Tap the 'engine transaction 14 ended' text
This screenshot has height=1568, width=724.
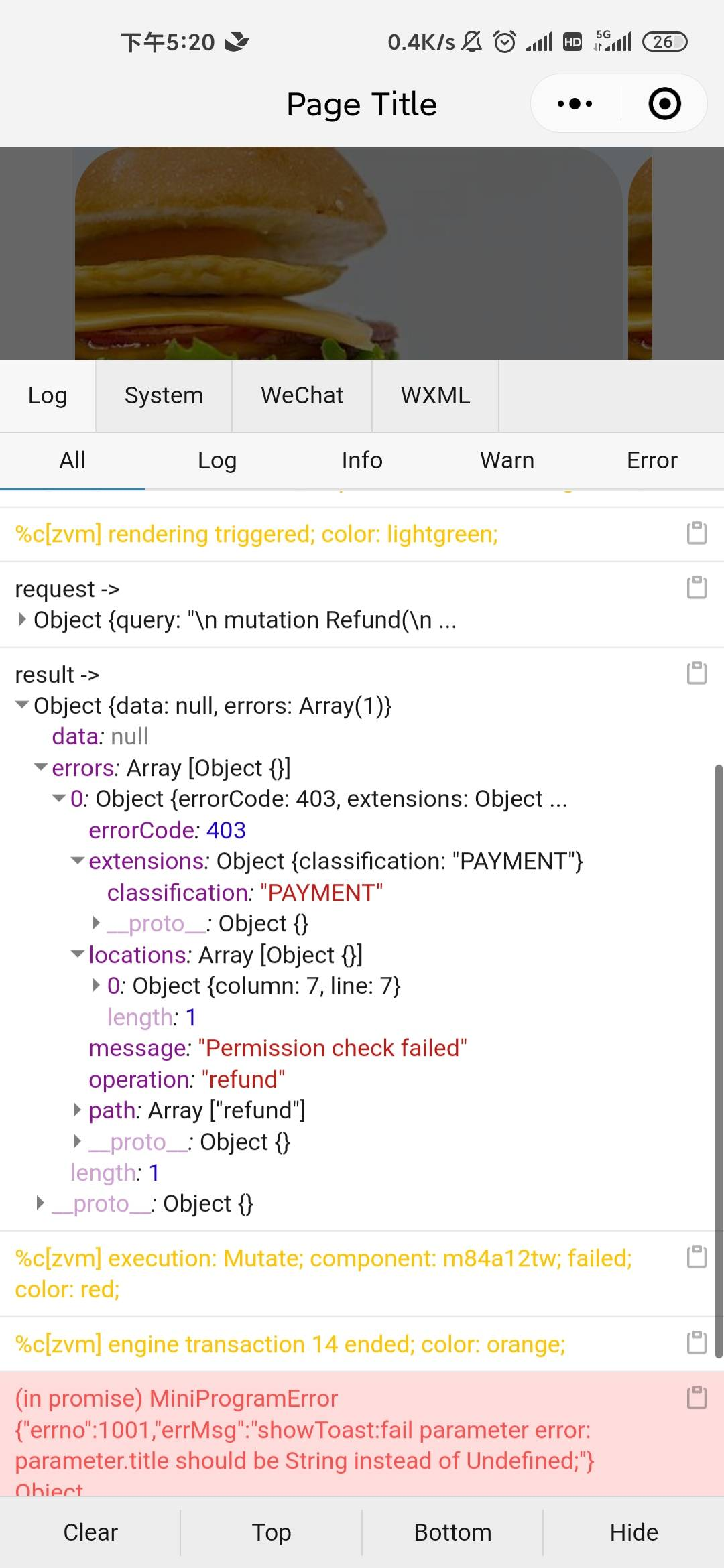[x=290, y=1344]
